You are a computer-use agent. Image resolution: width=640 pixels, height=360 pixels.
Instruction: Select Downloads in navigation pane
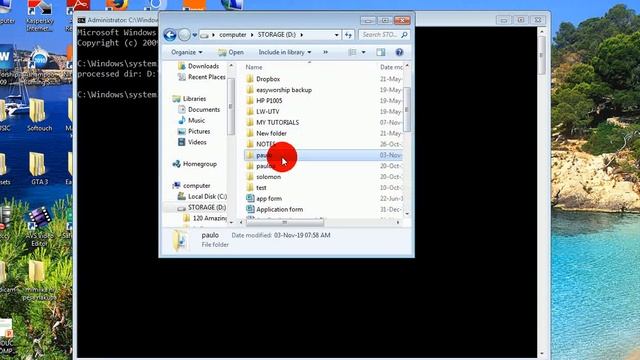click(199, 66)
